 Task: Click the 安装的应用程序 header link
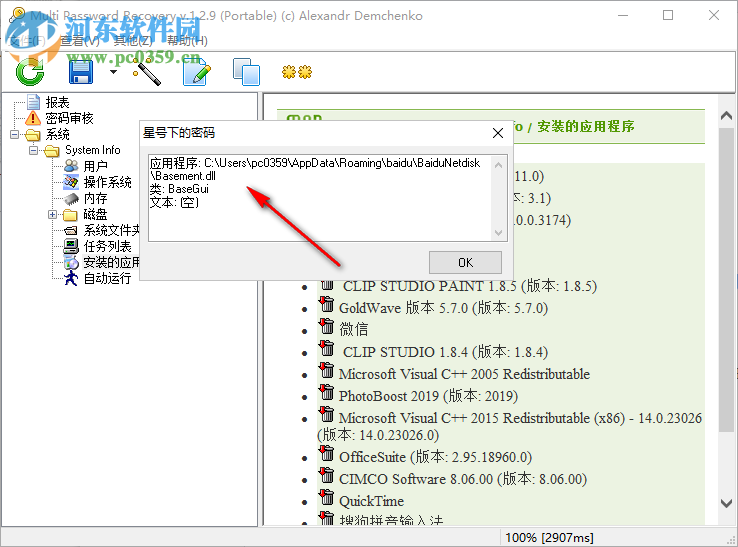pyautogui.click(x=586, y=127)
